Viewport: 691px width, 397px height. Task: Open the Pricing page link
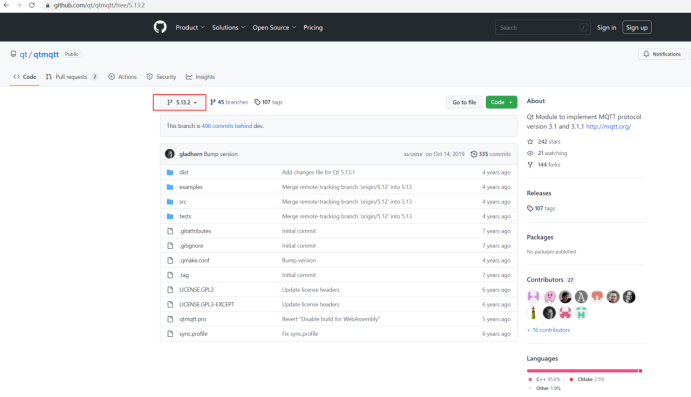(x=313, y=27)
